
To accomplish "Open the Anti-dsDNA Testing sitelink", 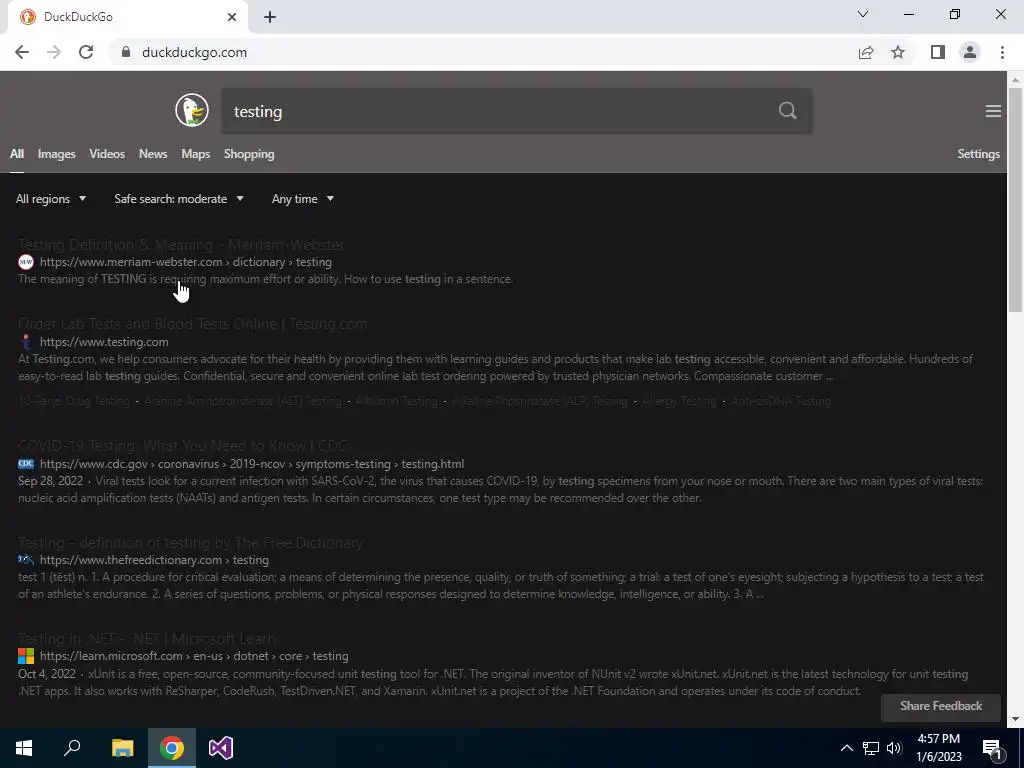I will [x=781, y=401].
